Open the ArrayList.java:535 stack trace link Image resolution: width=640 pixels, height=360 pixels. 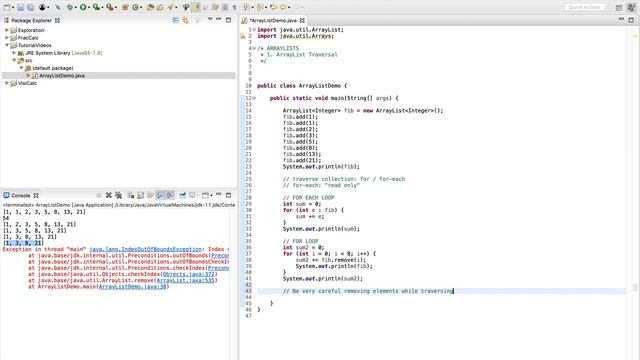click(186, 280)
